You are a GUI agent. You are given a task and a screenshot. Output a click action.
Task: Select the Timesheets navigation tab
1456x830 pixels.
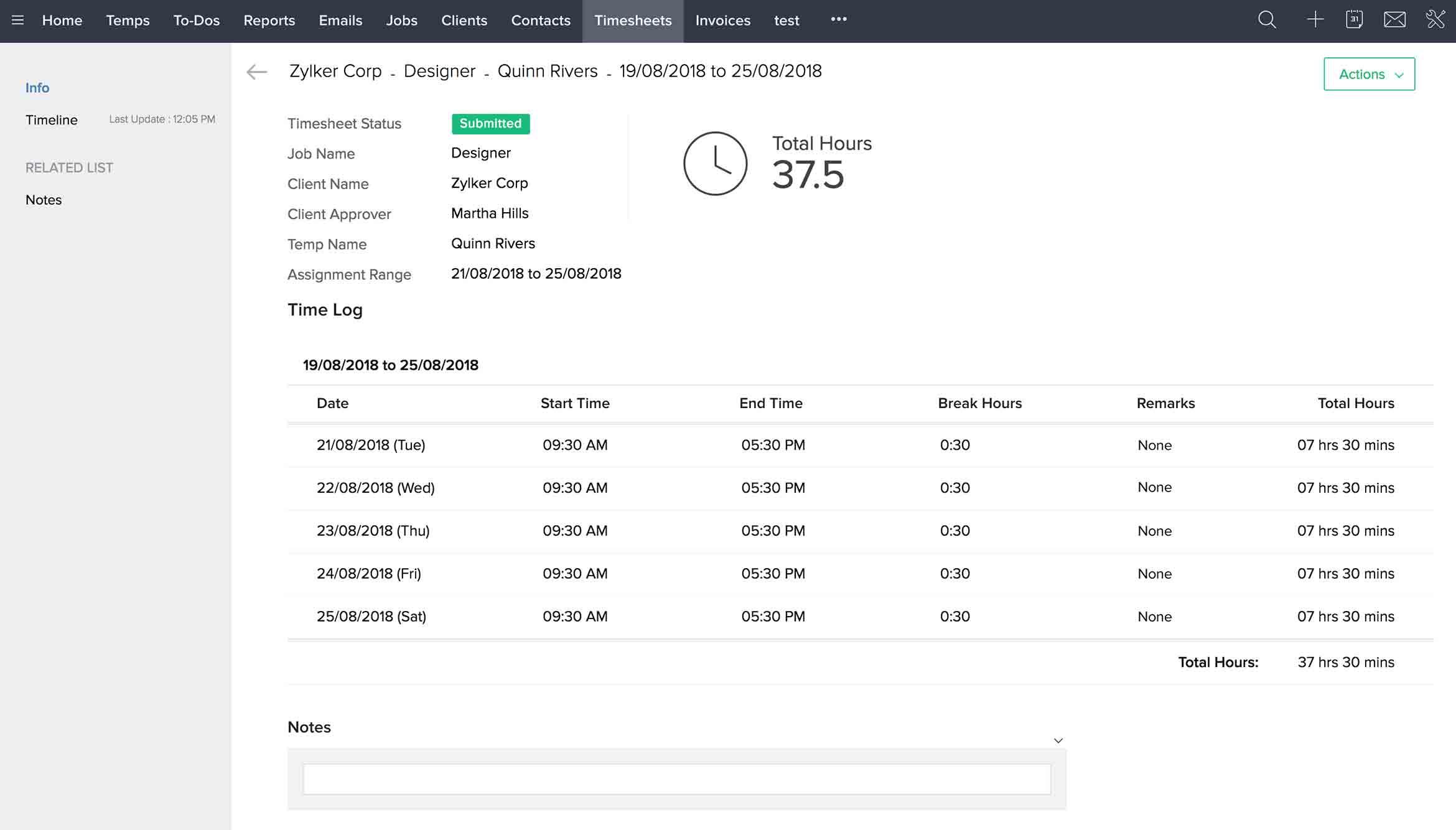click(x=632, y=20)
